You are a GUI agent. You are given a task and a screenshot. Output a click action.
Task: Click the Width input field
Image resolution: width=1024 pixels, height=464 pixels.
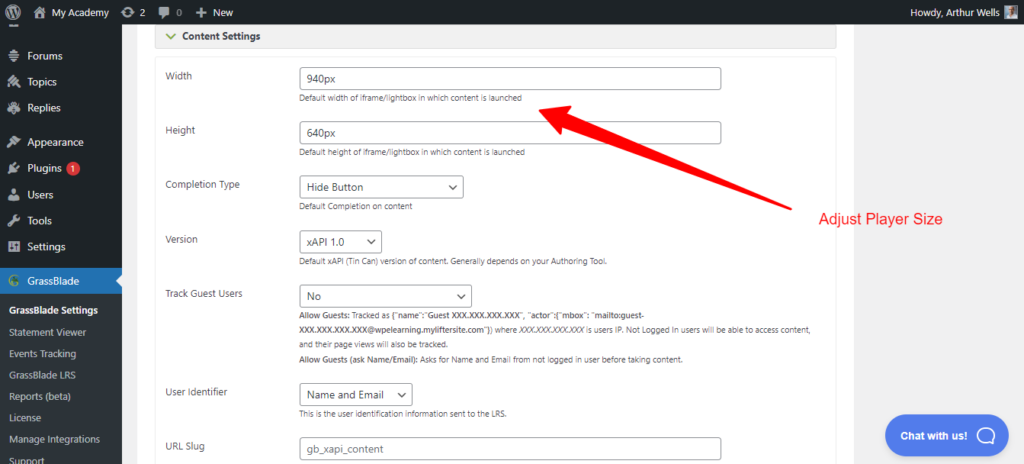point(510,78)
